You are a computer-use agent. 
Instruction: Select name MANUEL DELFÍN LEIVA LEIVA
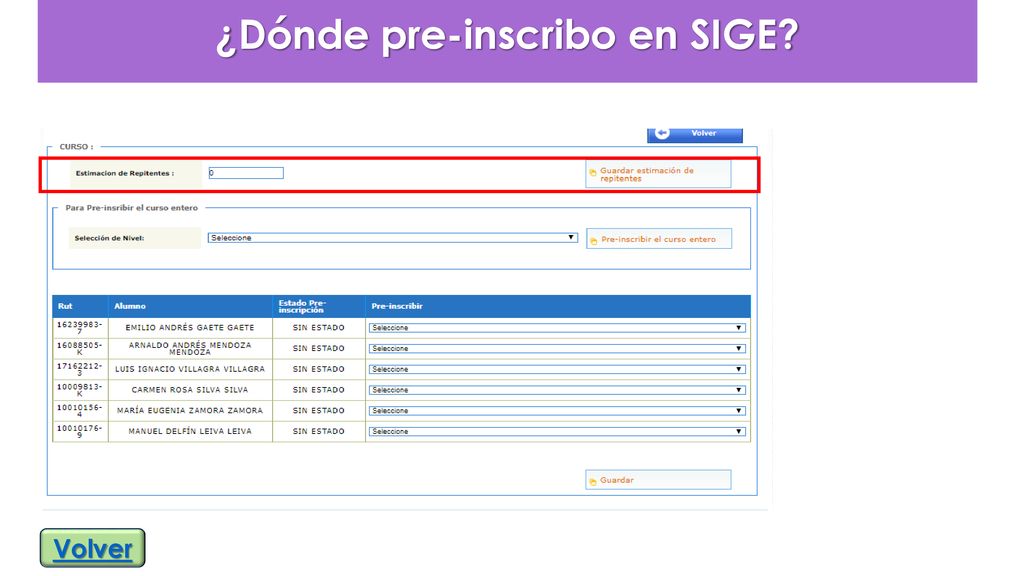(190, 432)
